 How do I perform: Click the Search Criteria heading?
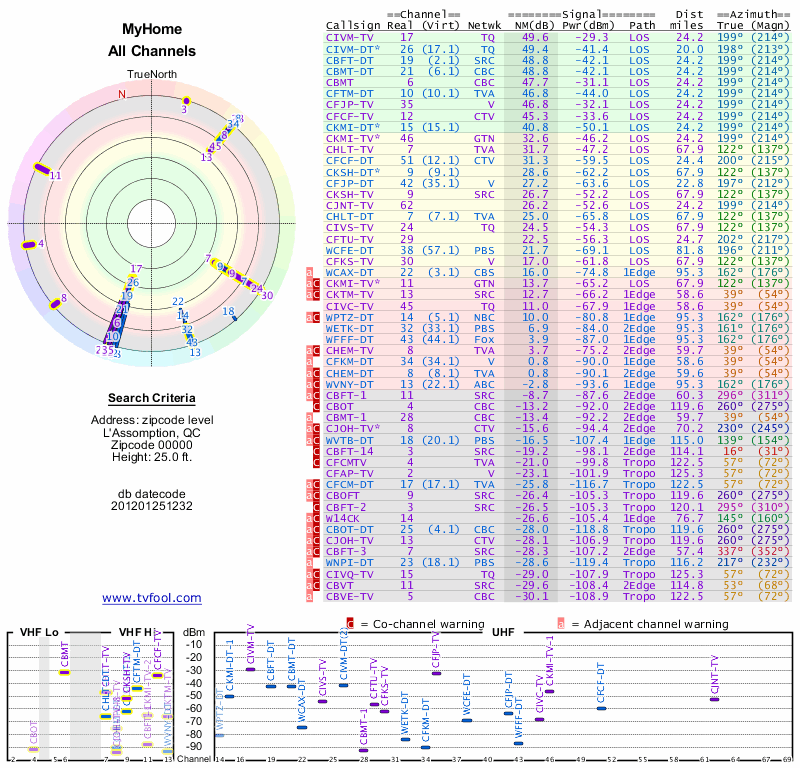point(152,398)
